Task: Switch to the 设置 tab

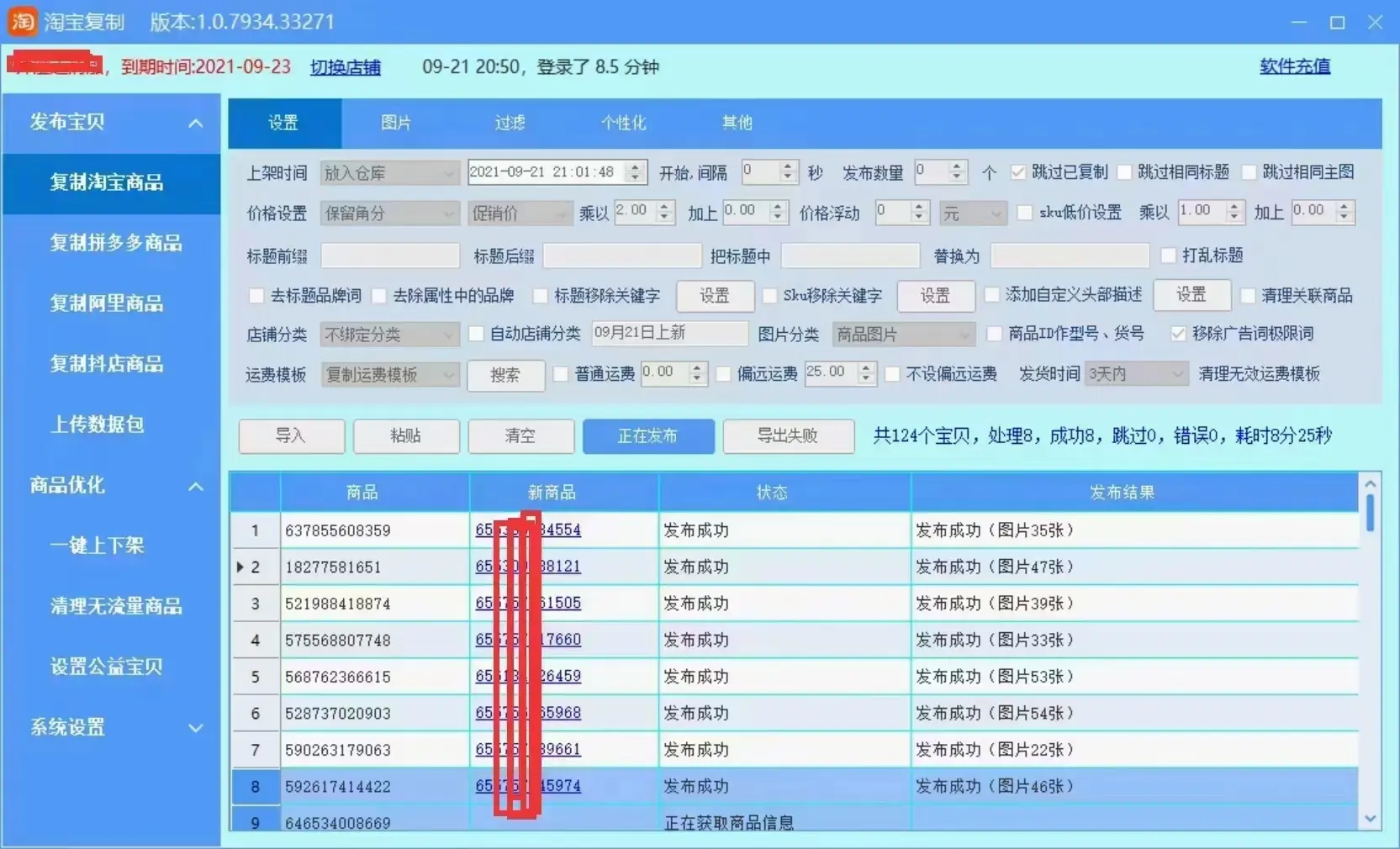Action: click(x=284, y=123)
